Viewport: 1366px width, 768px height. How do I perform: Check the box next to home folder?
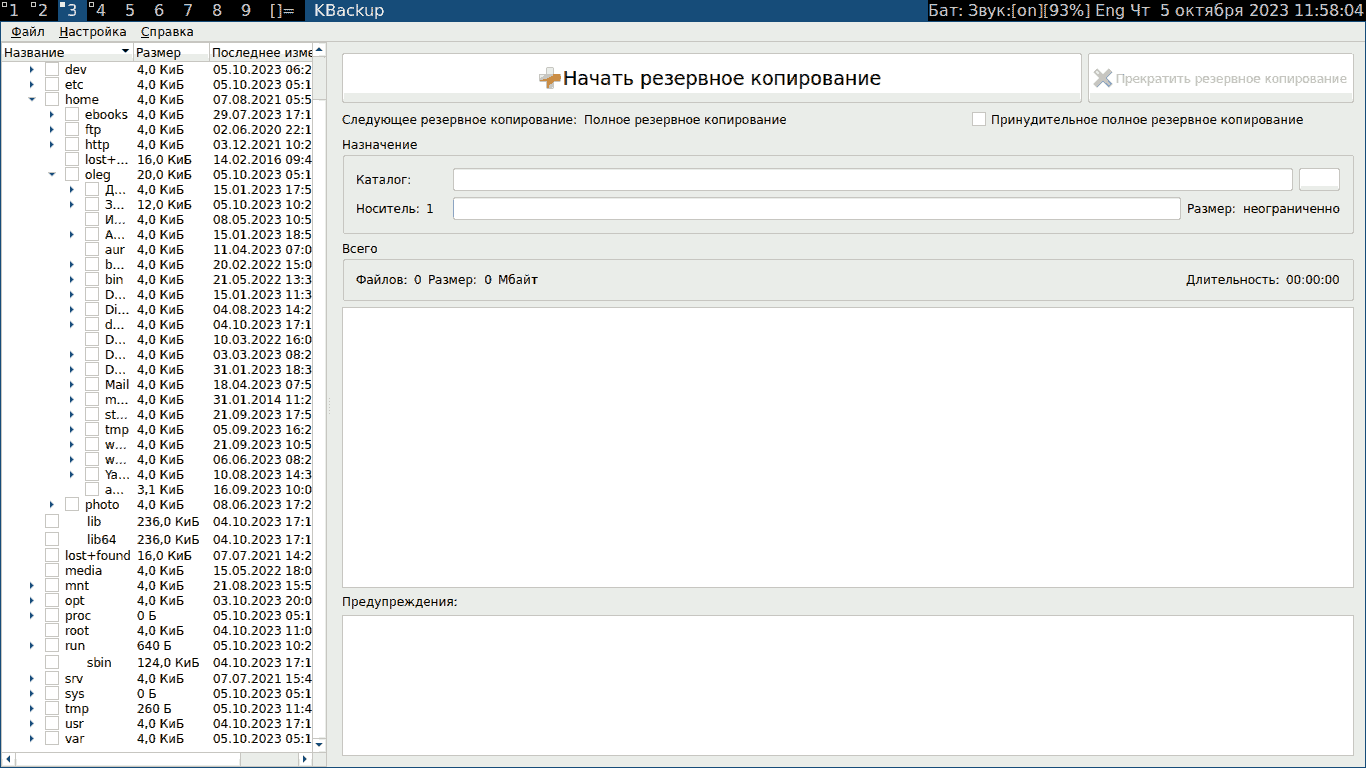tap(52, 99)
